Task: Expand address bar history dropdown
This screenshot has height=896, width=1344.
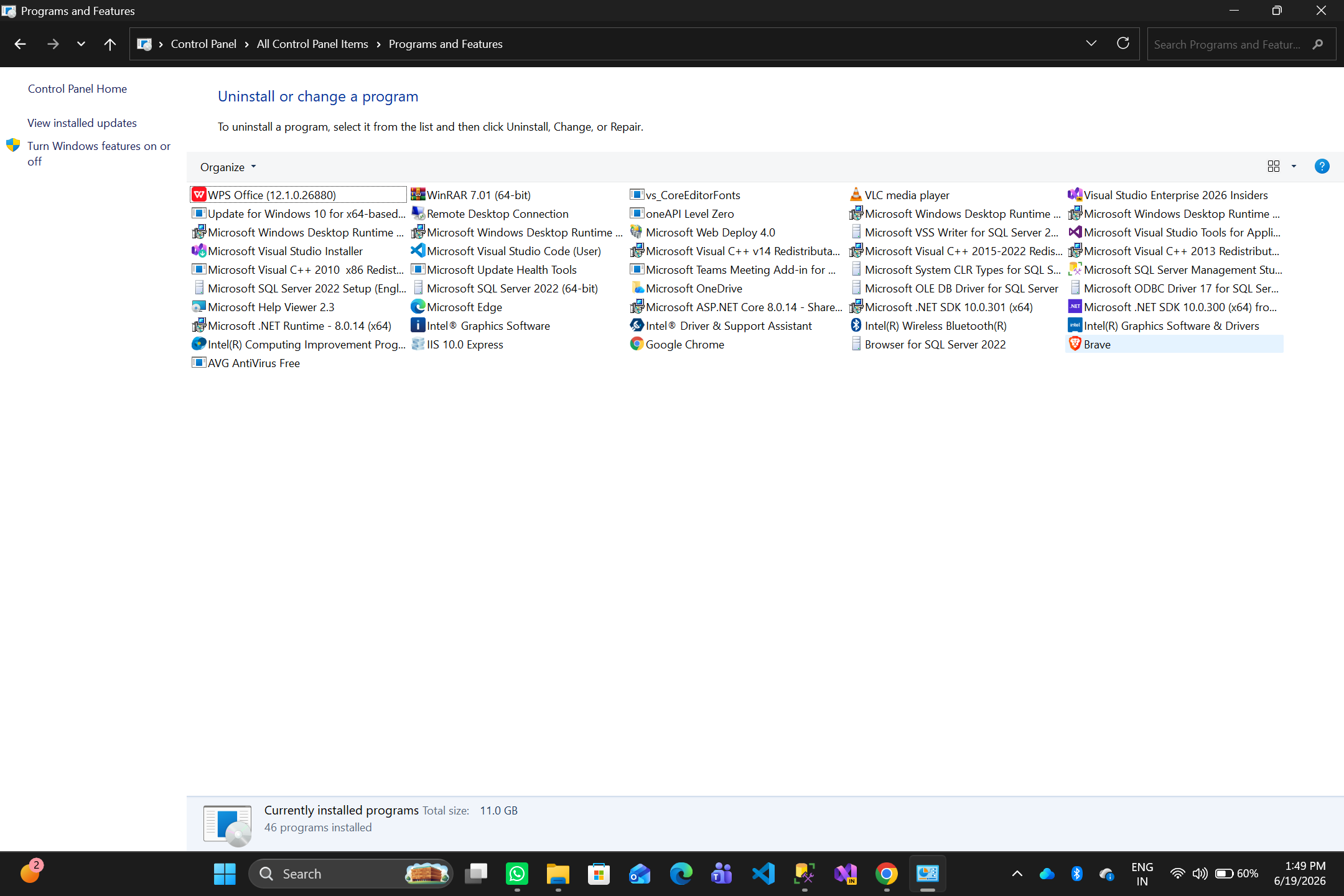Action: (1091, 44)
